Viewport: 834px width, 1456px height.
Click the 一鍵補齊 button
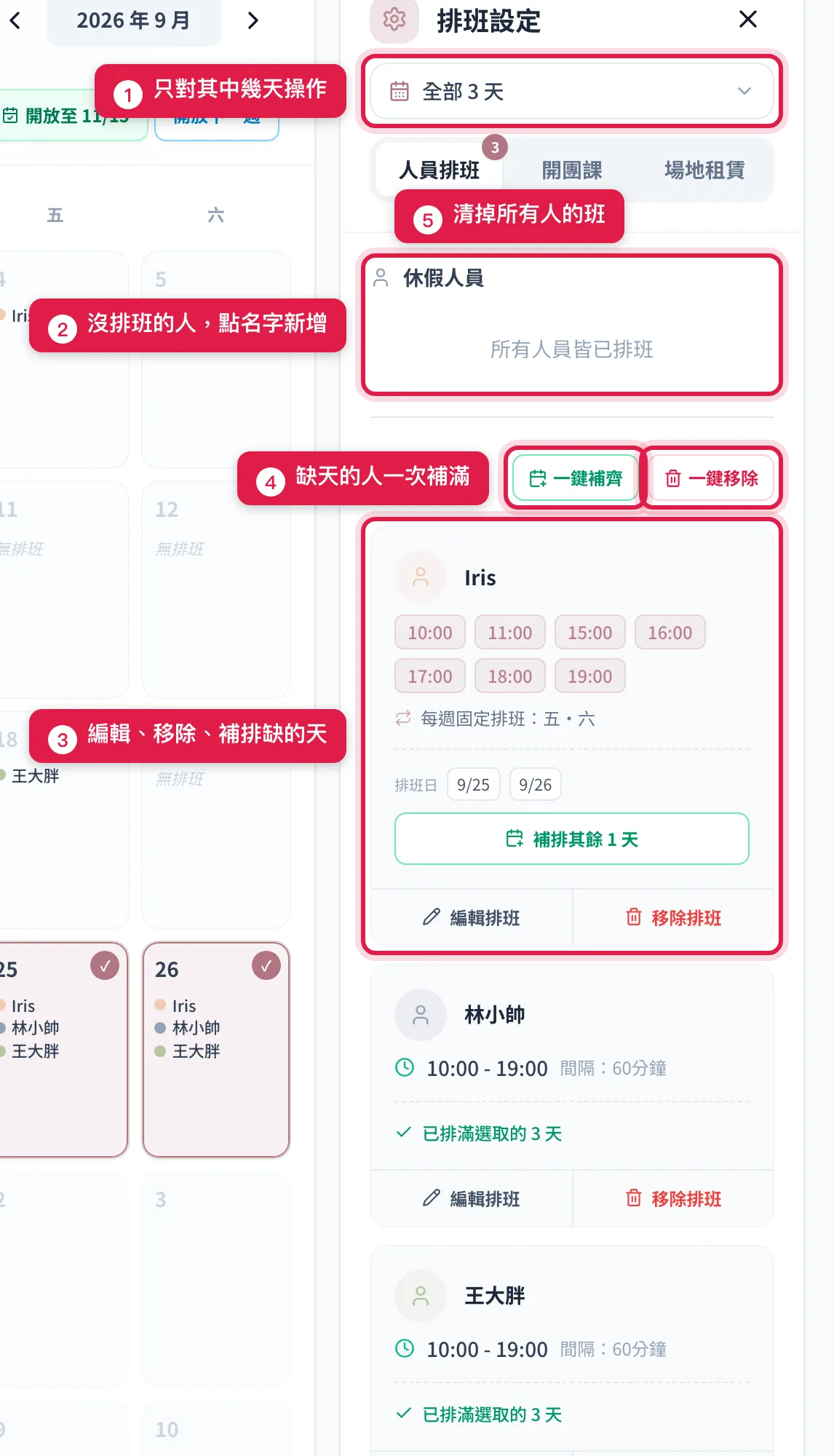tap(576, 478)
